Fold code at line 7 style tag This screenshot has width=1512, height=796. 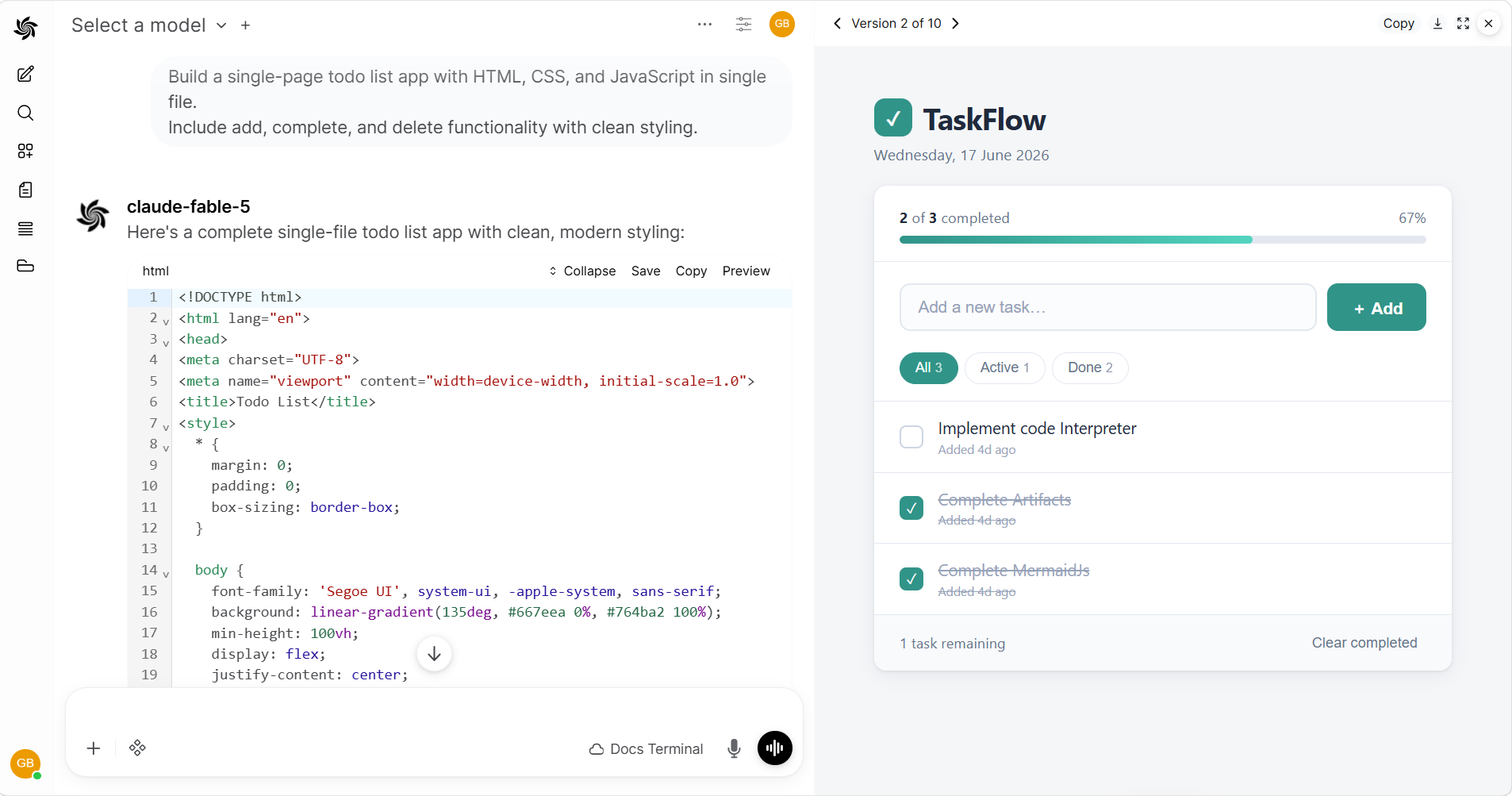click(166, 427)
